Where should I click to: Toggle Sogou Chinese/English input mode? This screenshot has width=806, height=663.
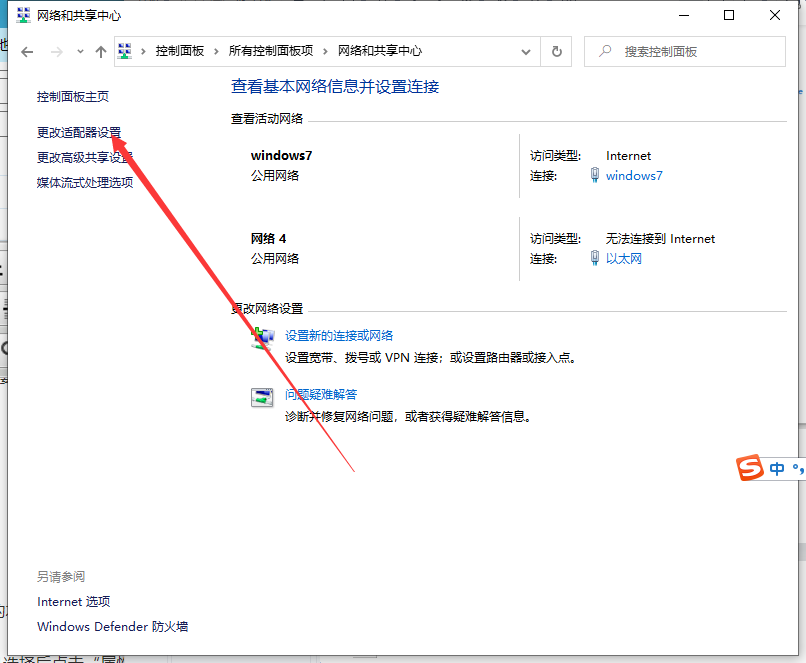click(778, 468)
